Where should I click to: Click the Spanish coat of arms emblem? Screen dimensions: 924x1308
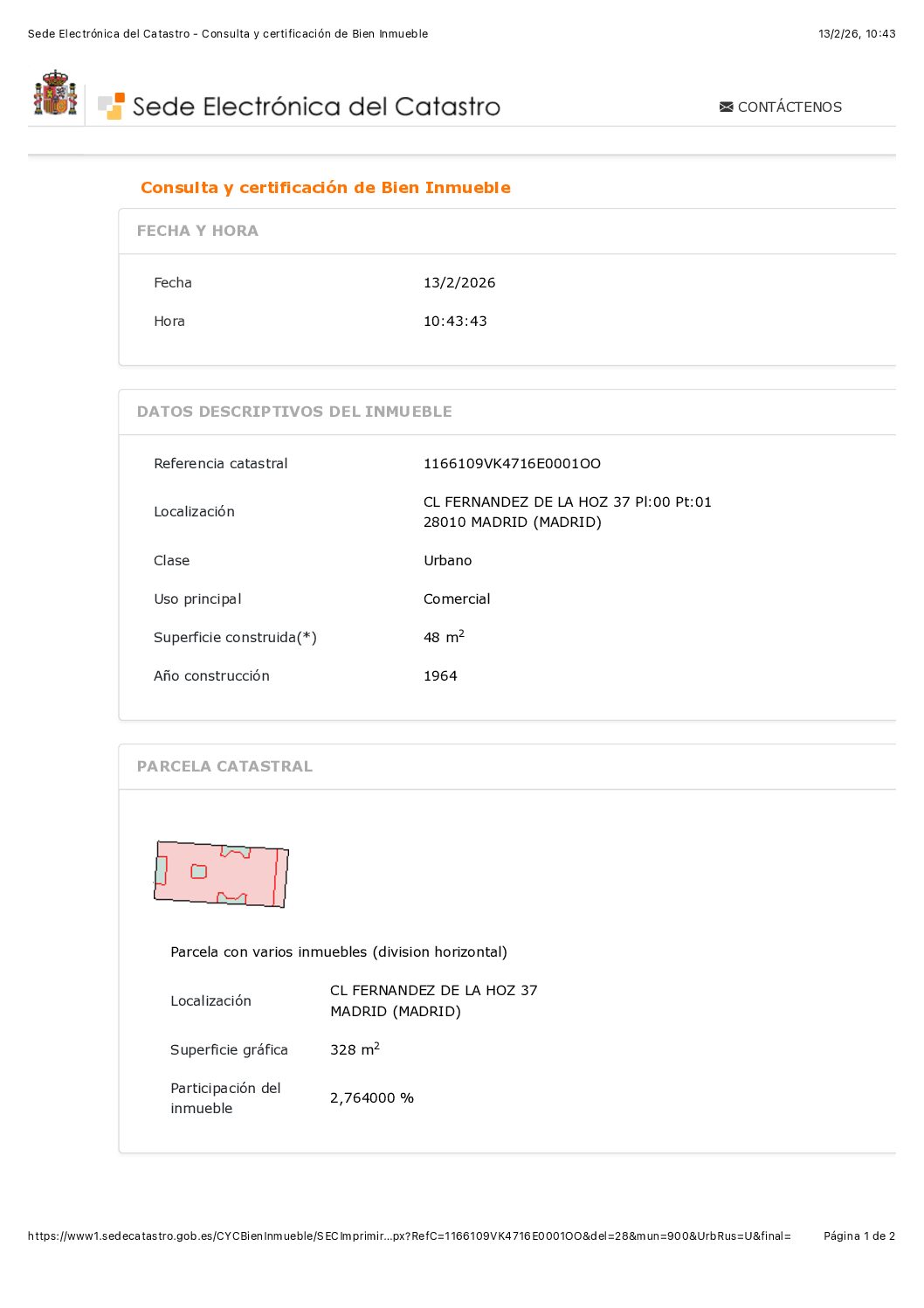pyautogui.click(x=55, y=93)
